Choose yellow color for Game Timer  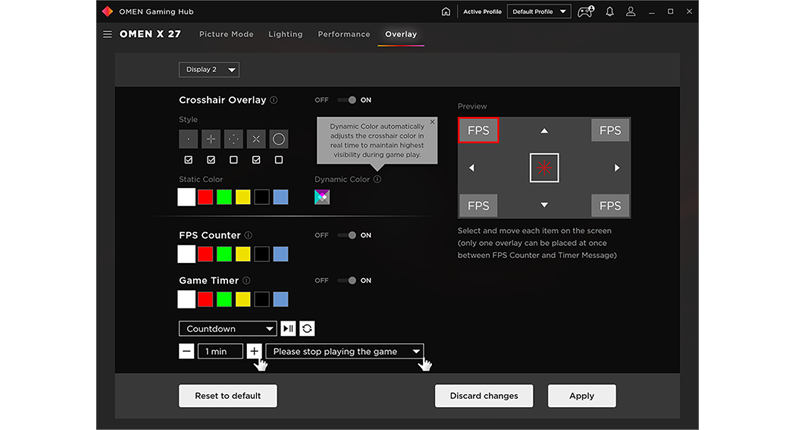243,299
